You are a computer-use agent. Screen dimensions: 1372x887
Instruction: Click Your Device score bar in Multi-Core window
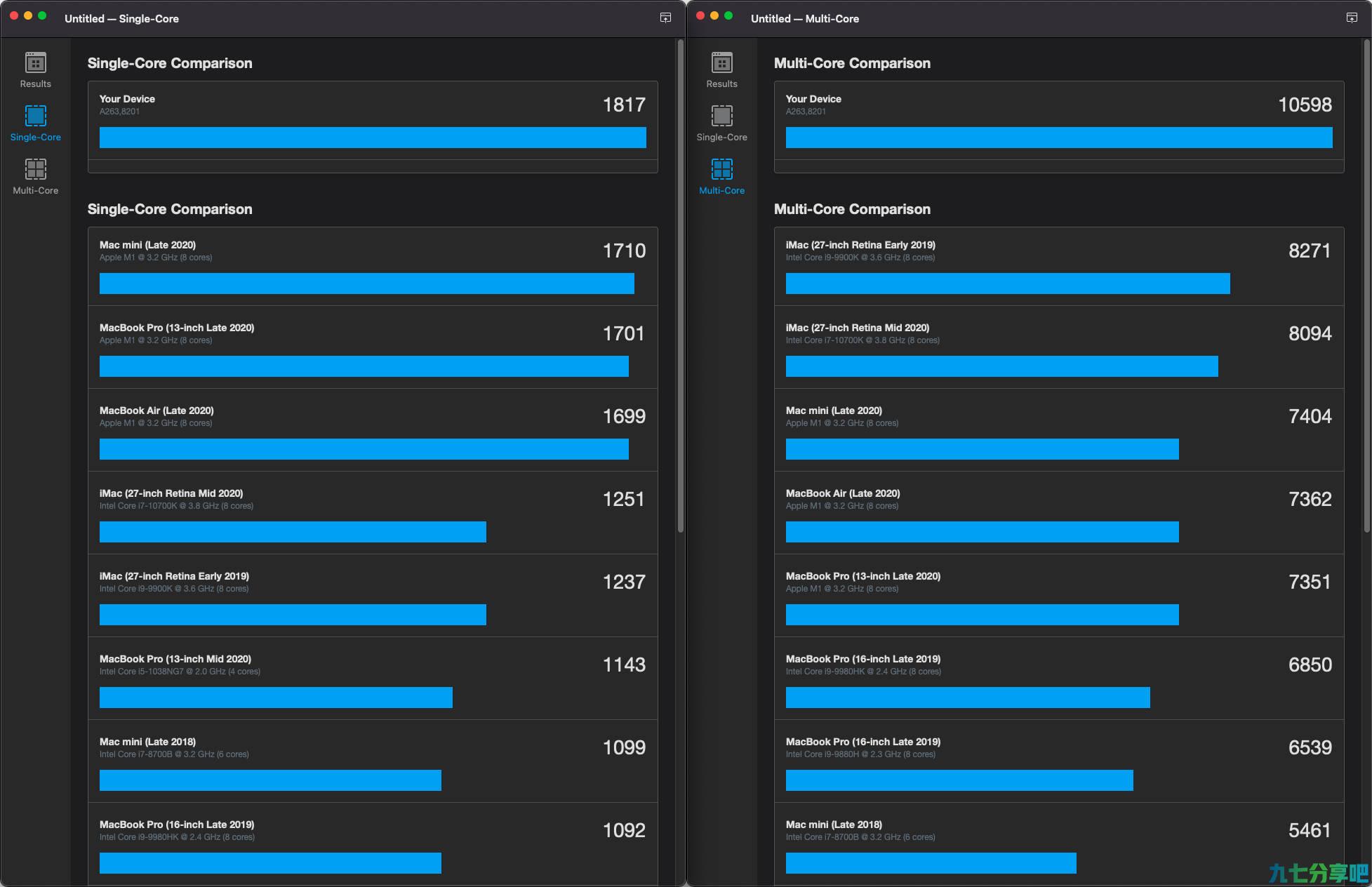[x=1059, y=138]
